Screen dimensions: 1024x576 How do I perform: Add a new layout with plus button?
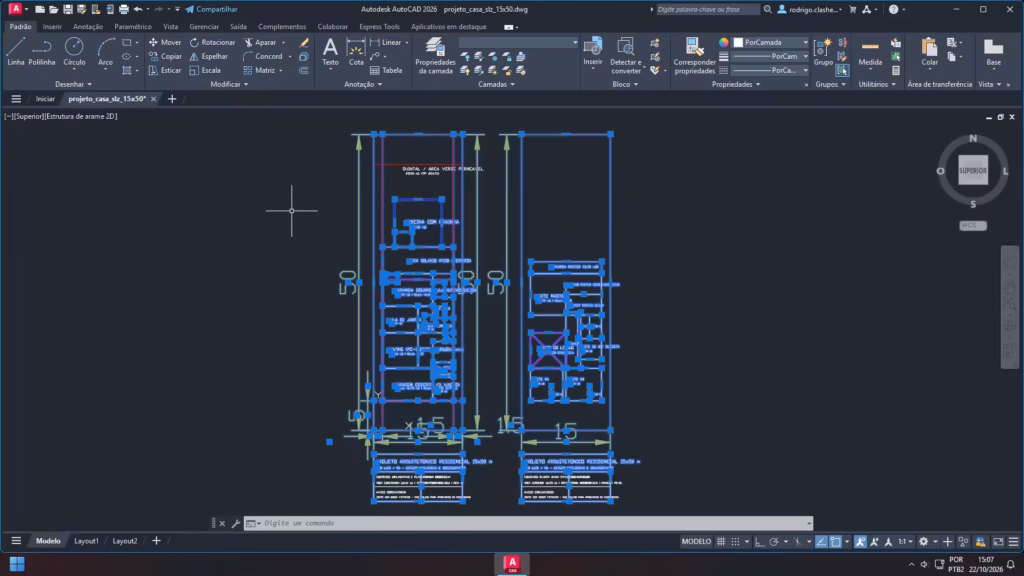156,541
